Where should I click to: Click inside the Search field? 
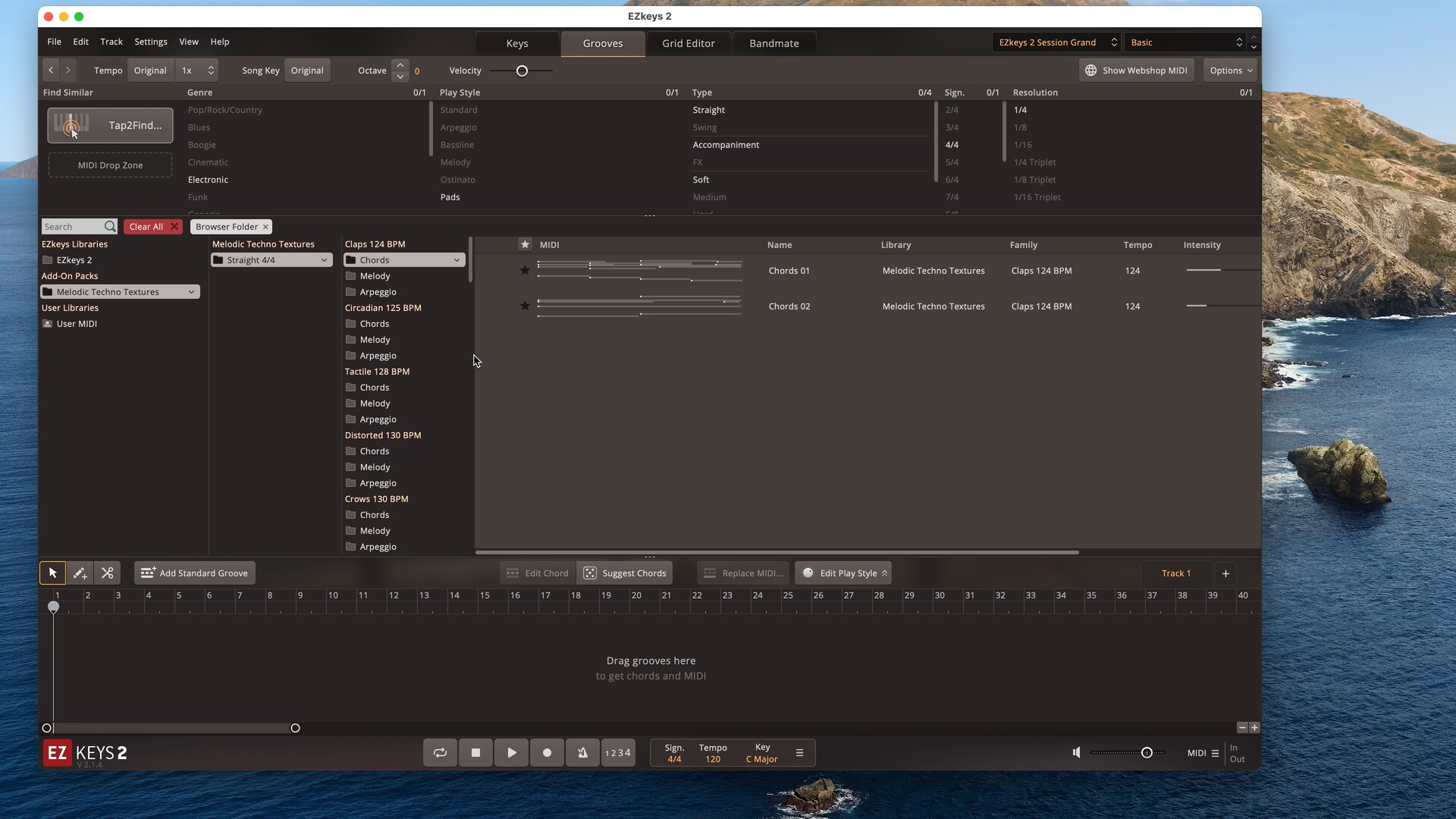pyautogui.click(x=76, y=226)
